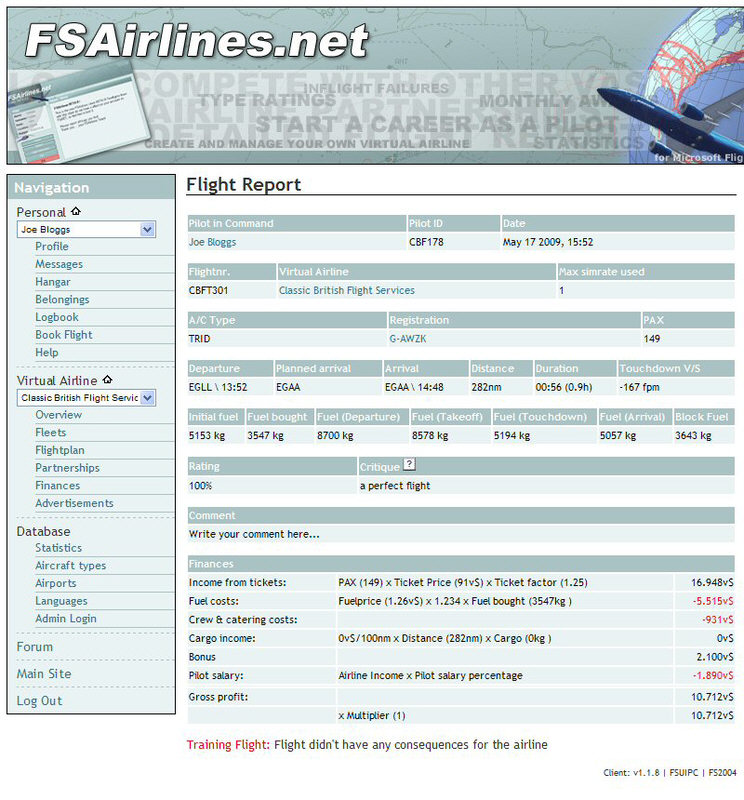
Task: Open the Classic British Flight Services airline dropdown
Action: click(x=86, y=398)
